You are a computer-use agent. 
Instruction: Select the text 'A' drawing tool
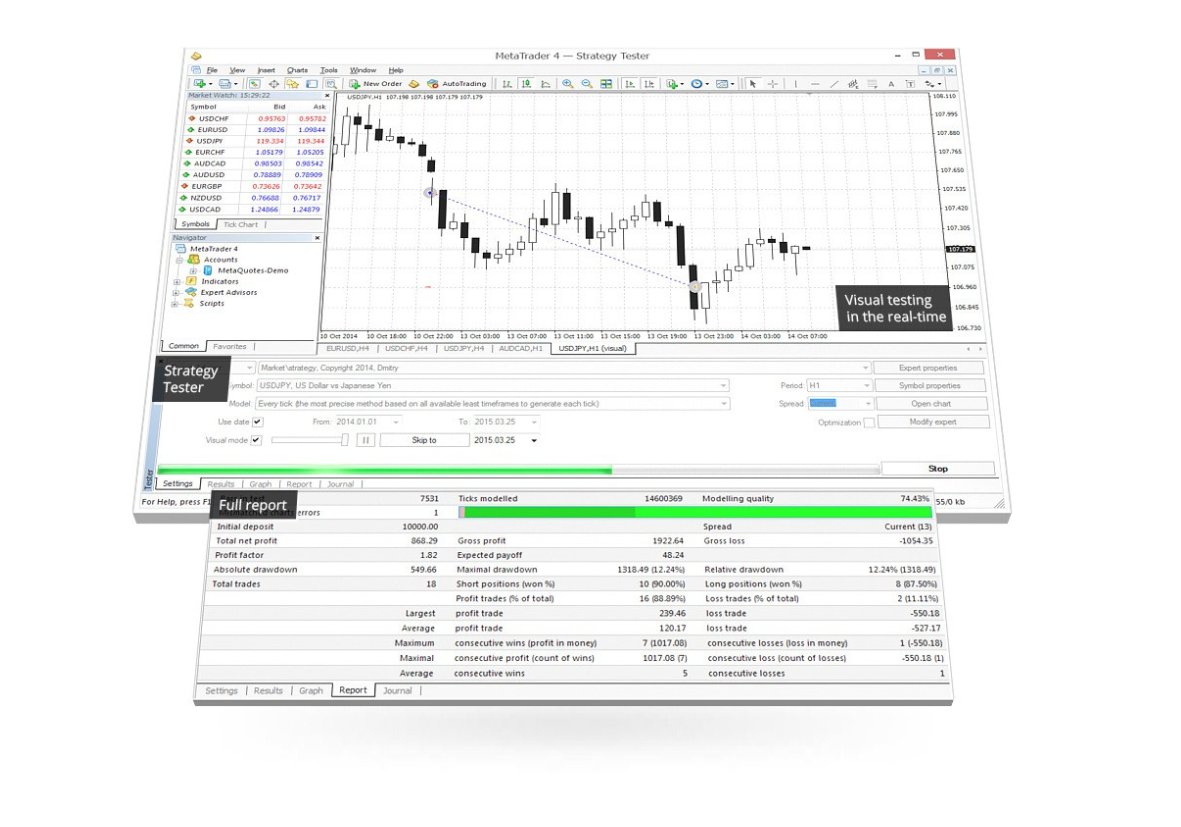tap(891, 84)
